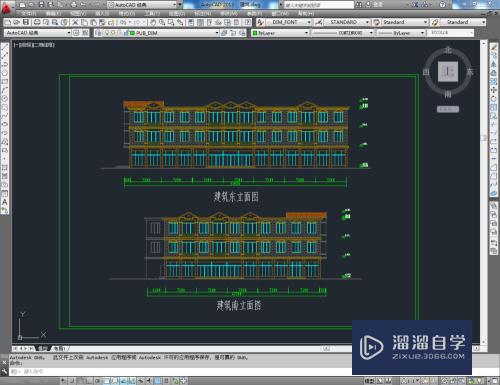500x385 pixels.
Task: Click the Multileader Style icon
Action: tap(435, 22)
